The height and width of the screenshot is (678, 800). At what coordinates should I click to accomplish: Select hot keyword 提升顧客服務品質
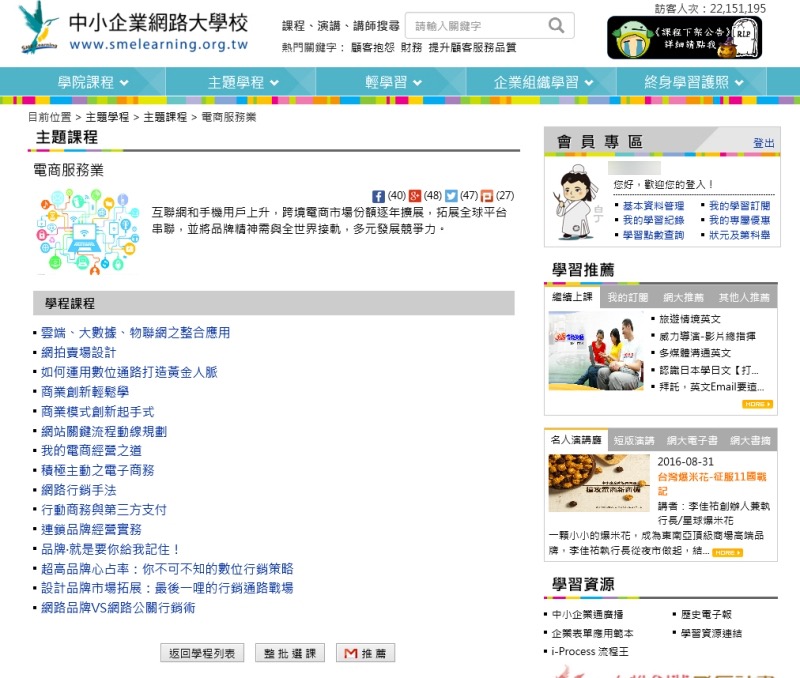pyautogui.click(x=472, y=47)
